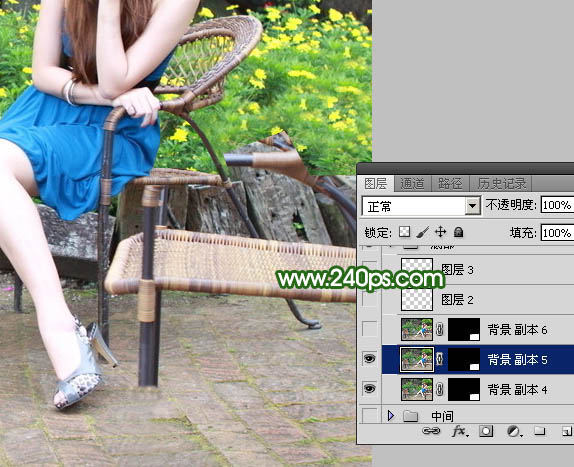Select the group name 中间

tap(442, 416)
